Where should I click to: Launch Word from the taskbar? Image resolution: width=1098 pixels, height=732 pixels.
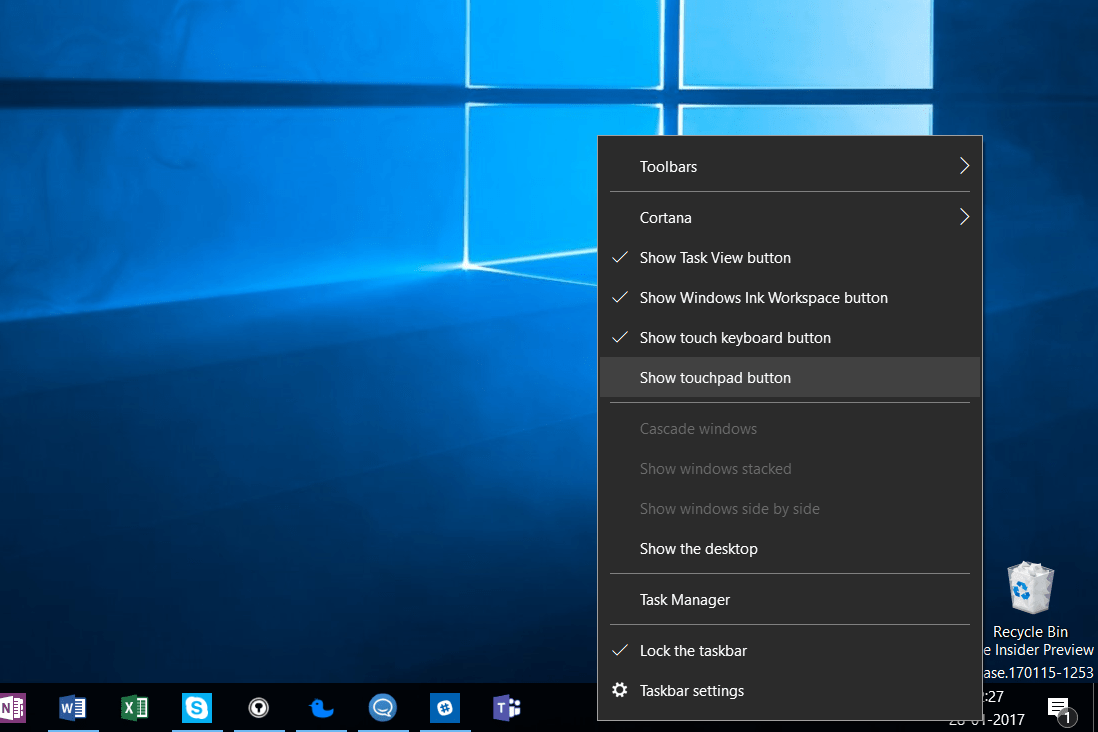coord(73,708)
